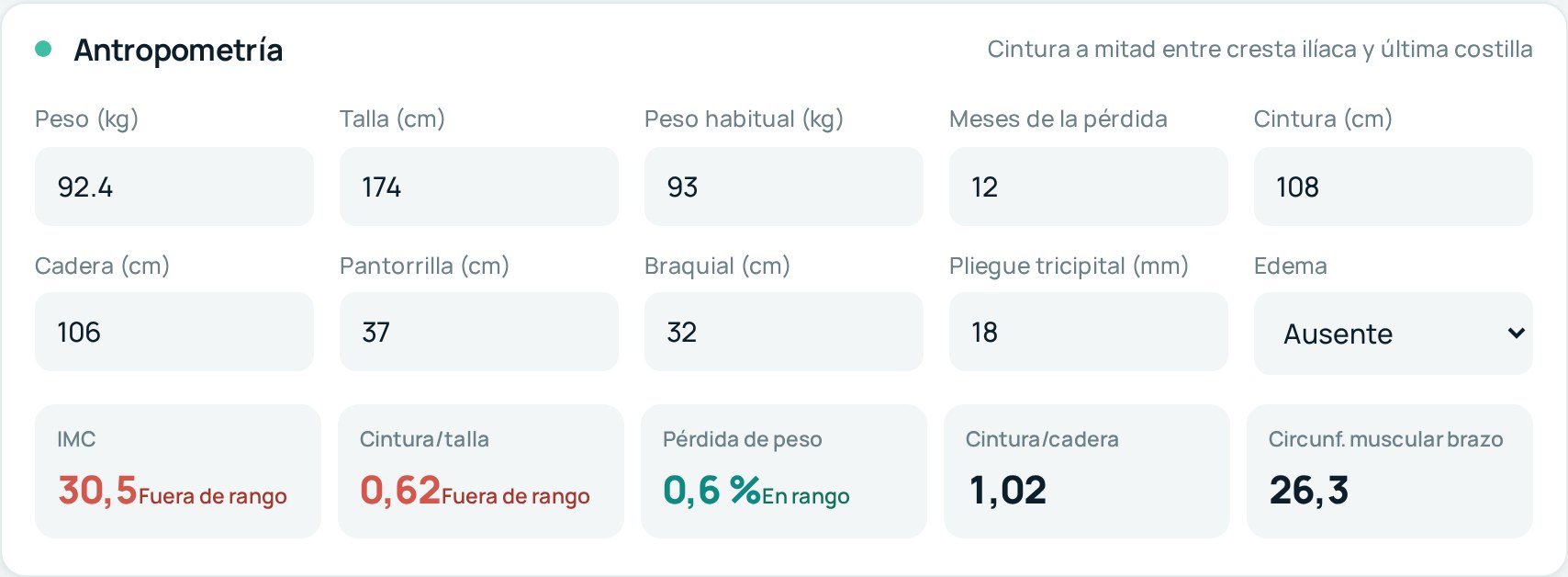
Task: Click the chevron arrow in Edema selector
Action: 1516,334
